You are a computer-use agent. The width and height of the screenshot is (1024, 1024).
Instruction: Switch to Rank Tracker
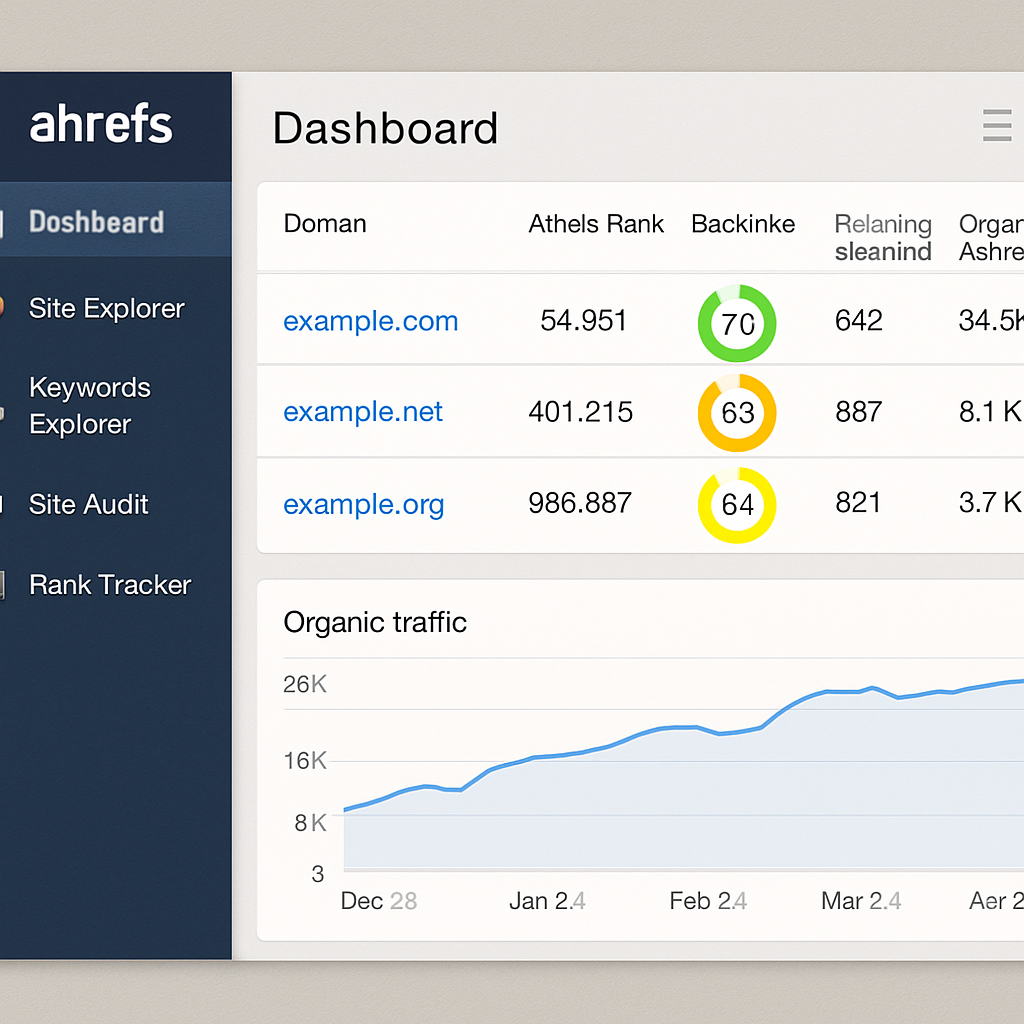[x=110, y=585]
